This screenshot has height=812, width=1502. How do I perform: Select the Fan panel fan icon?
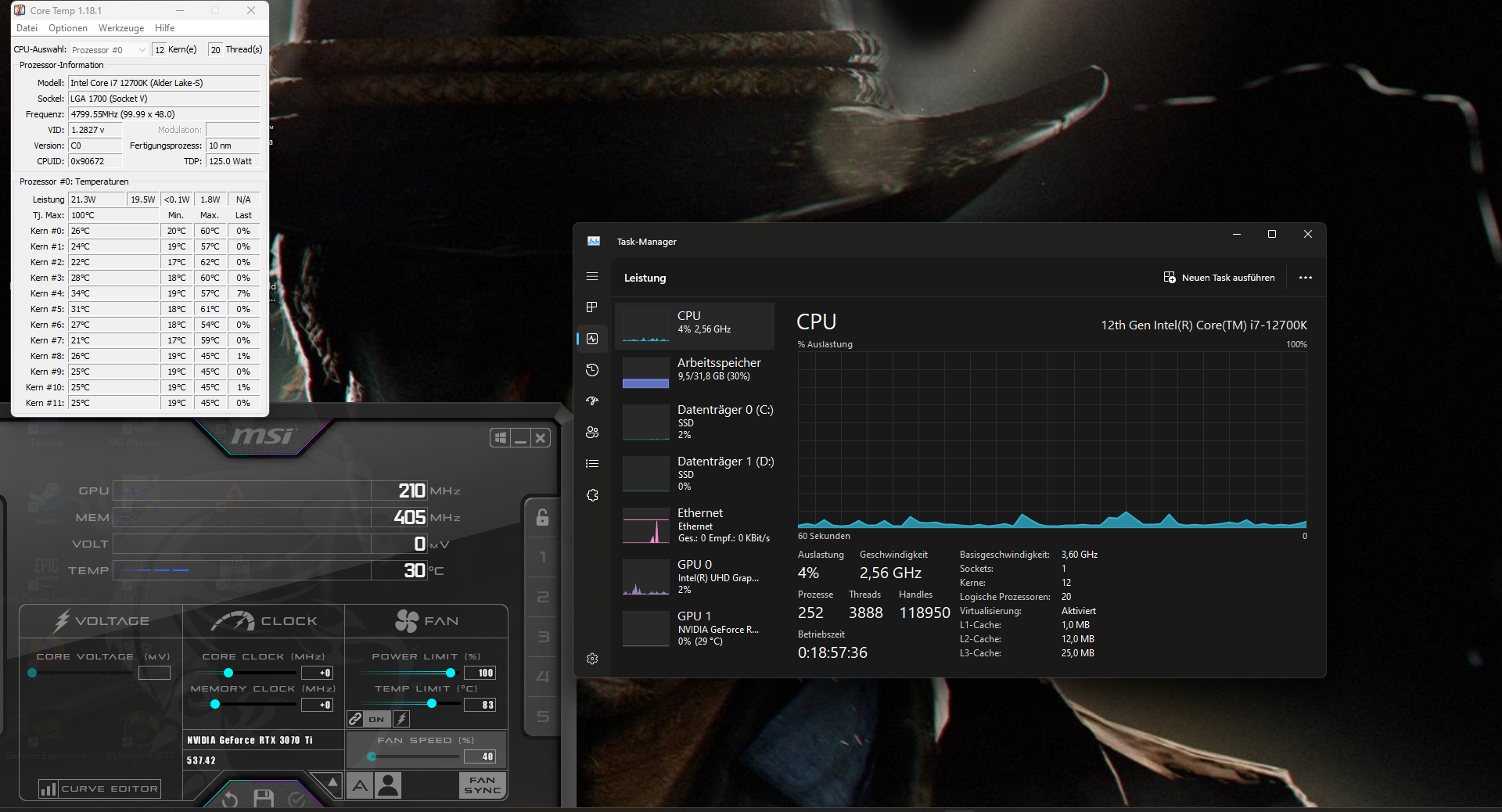tap(407, 621)
